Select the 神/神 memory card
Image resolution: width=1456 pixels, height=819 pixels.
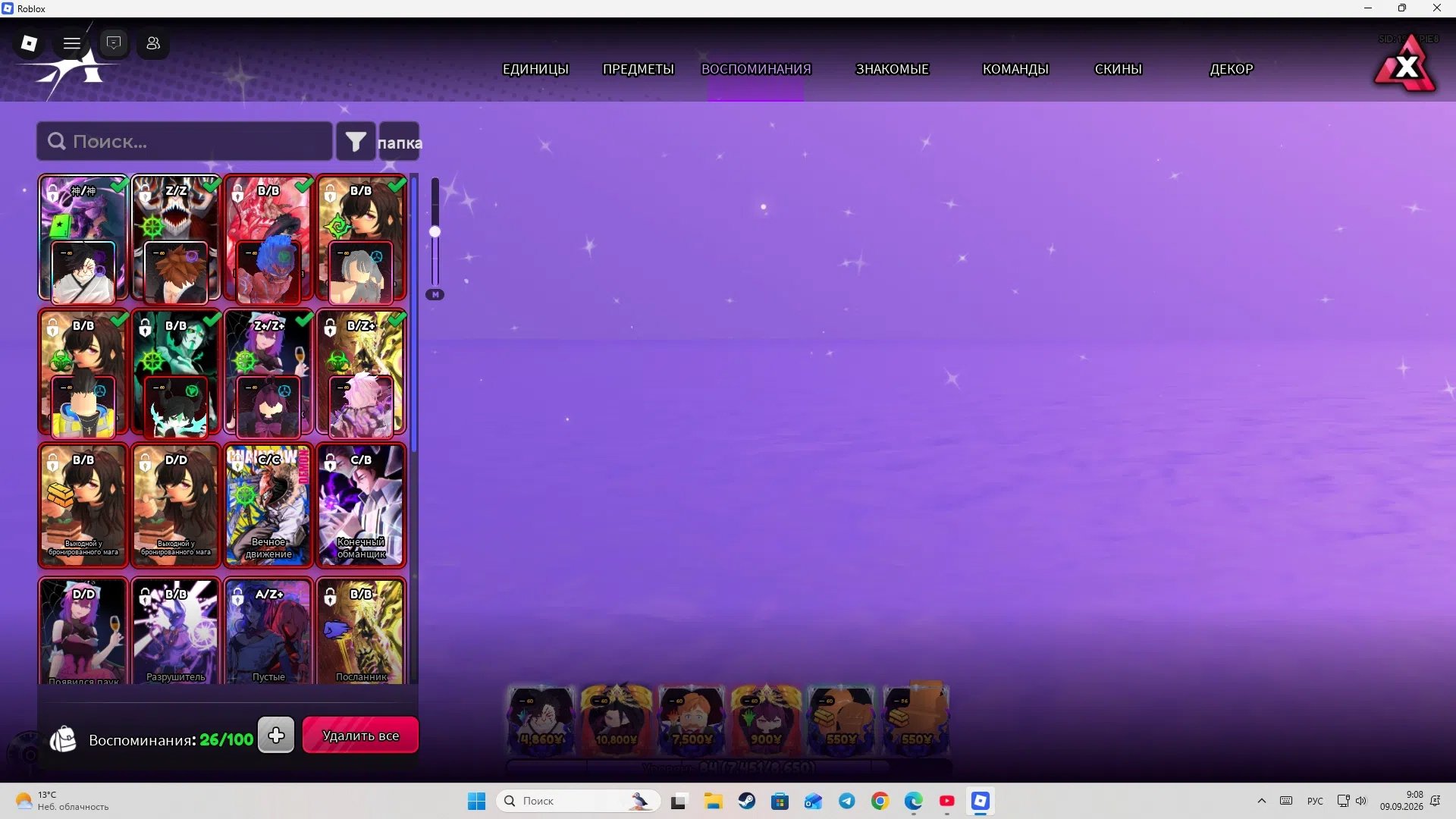point(83,237)
